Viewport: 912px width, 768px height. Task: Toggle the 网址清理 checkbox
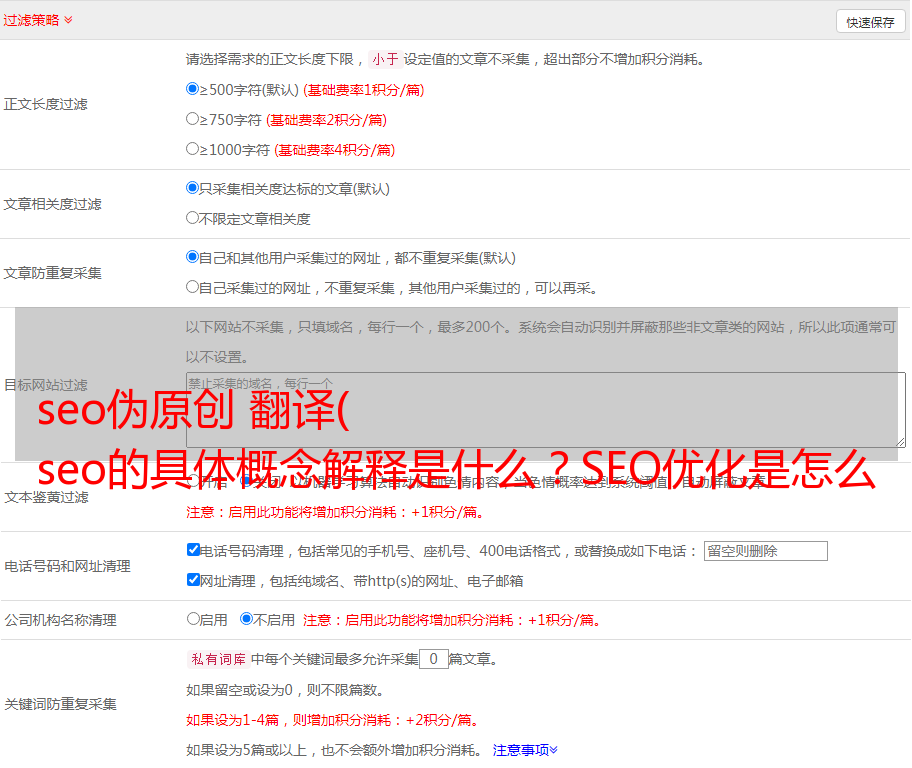pos(194,580)
